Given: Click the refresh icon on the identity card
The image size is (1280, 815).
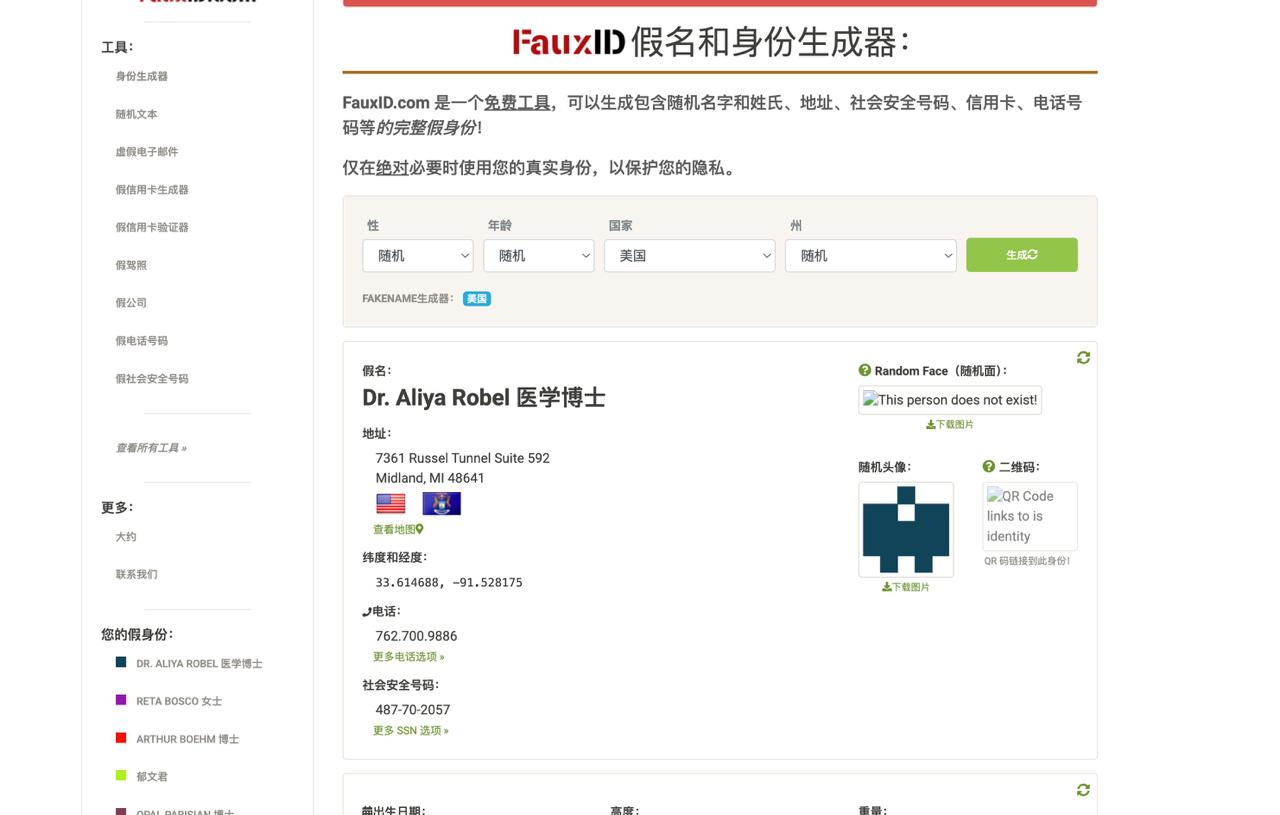Looking at the screenshot, I should click(1083, 357).
